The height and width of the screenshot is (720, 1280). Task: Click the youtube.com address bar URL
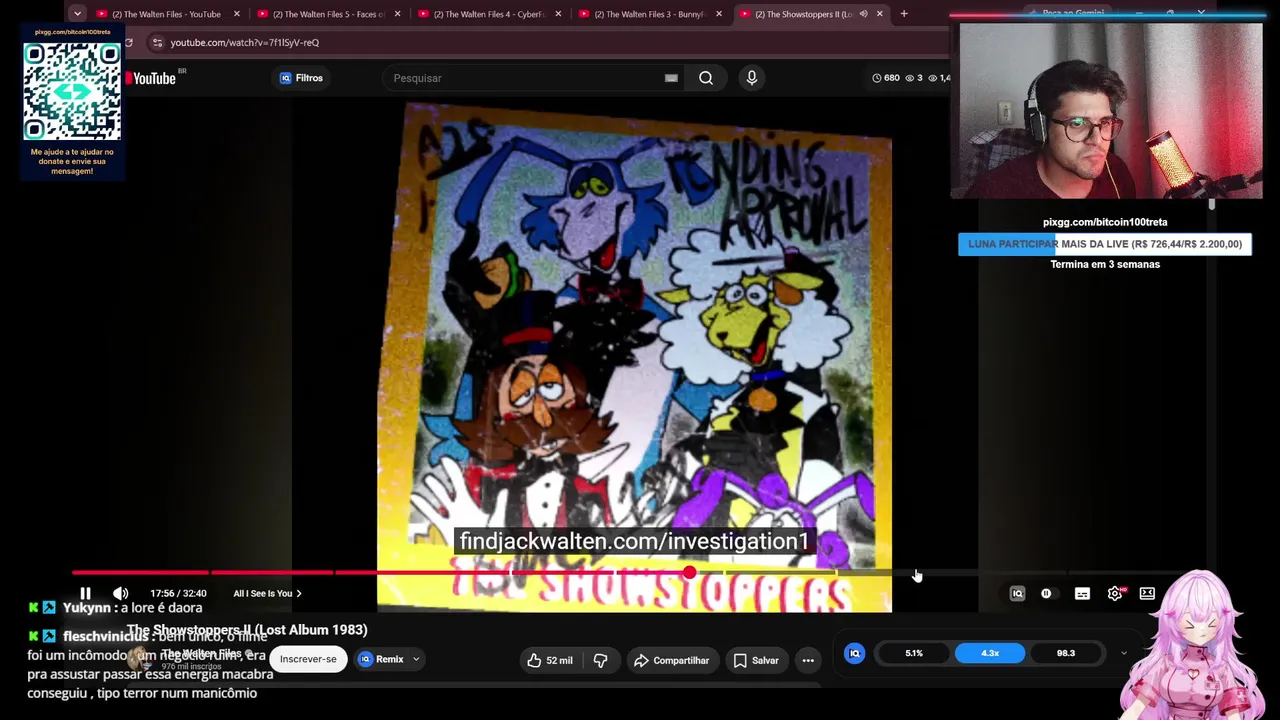pyautogui.click(x=245, y=43)
